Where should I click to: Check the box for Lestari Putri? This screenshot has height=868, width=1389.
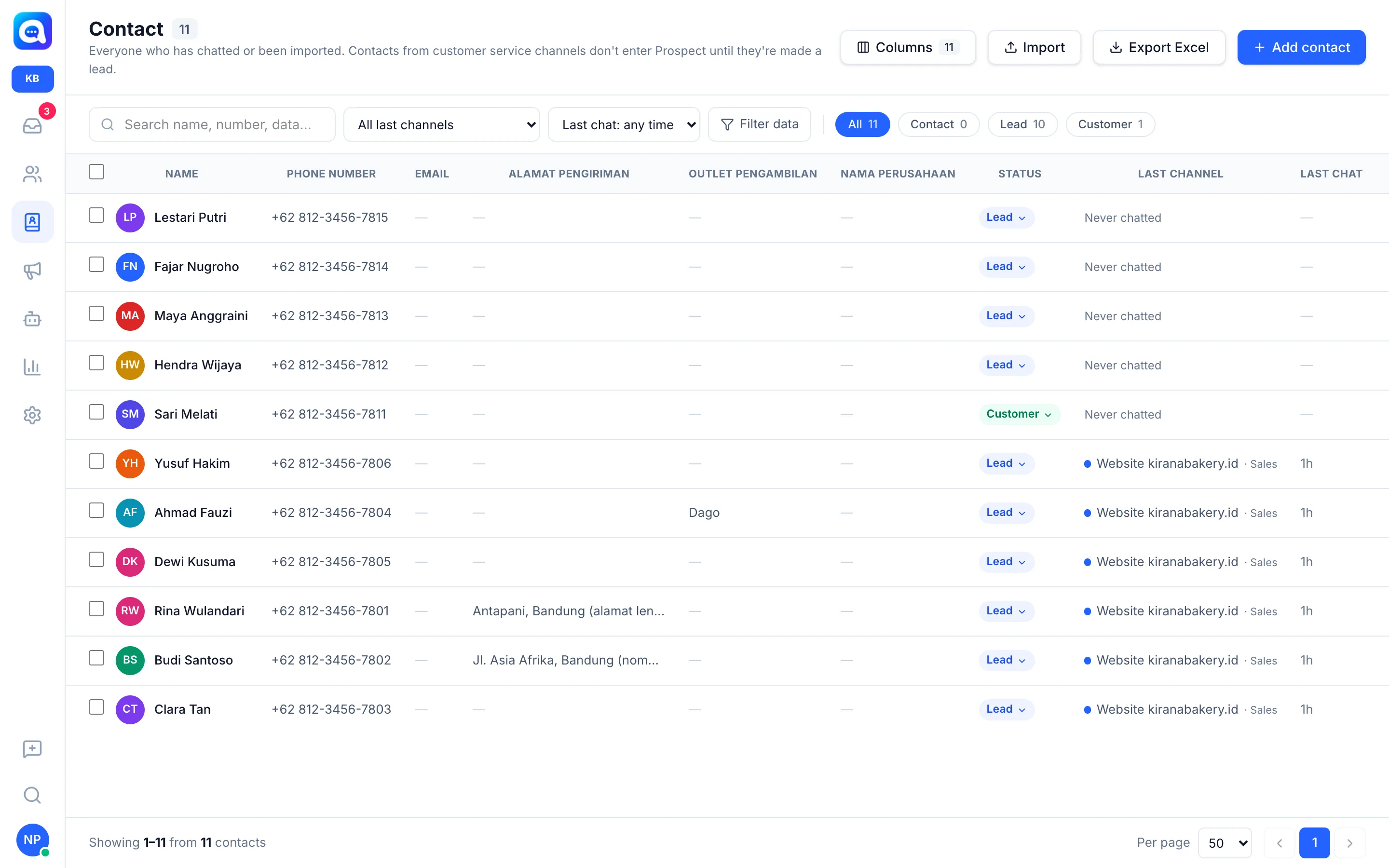(x=96, y=215)
